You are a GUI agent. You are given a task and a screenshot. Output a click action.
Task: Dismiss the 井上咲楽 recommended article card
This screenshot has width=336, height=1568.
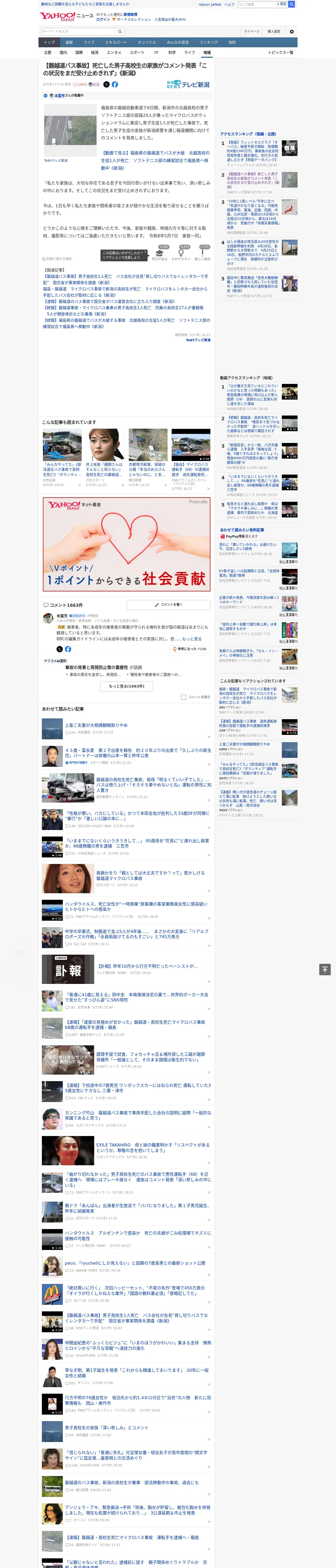coord(122,485)
